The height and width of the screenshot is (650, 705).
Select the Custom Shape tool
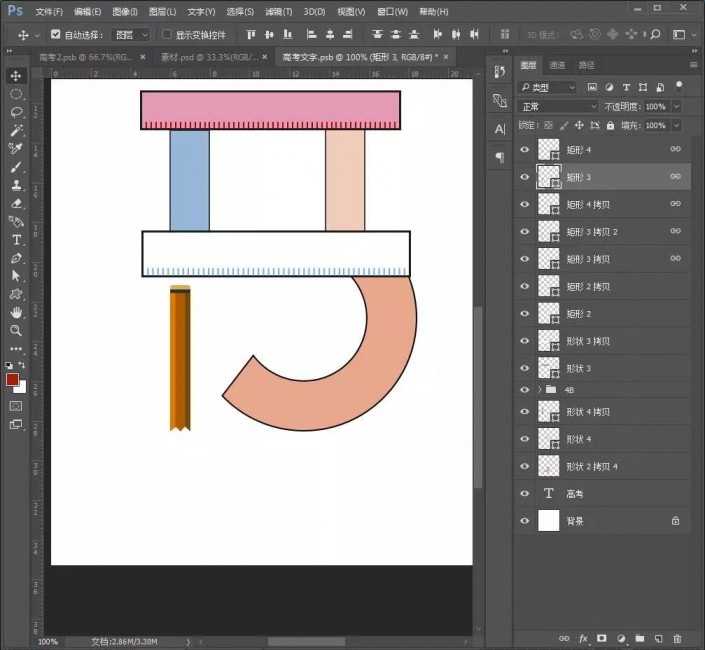click(x=16, y=294)
